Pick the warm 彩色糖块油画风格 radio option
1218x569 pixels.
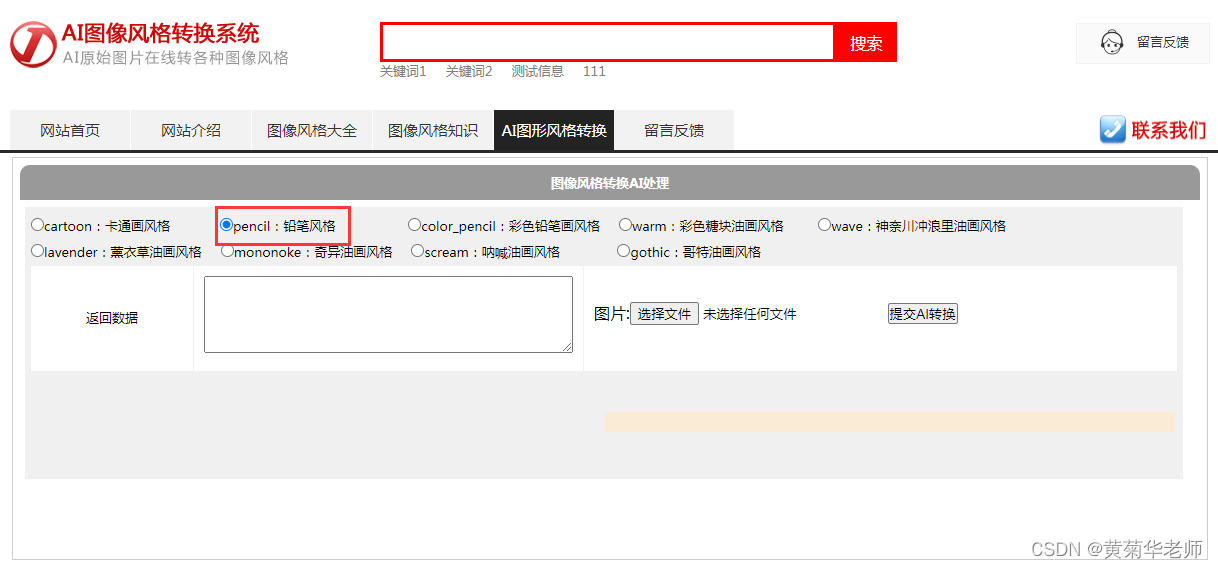pos(625,225)
